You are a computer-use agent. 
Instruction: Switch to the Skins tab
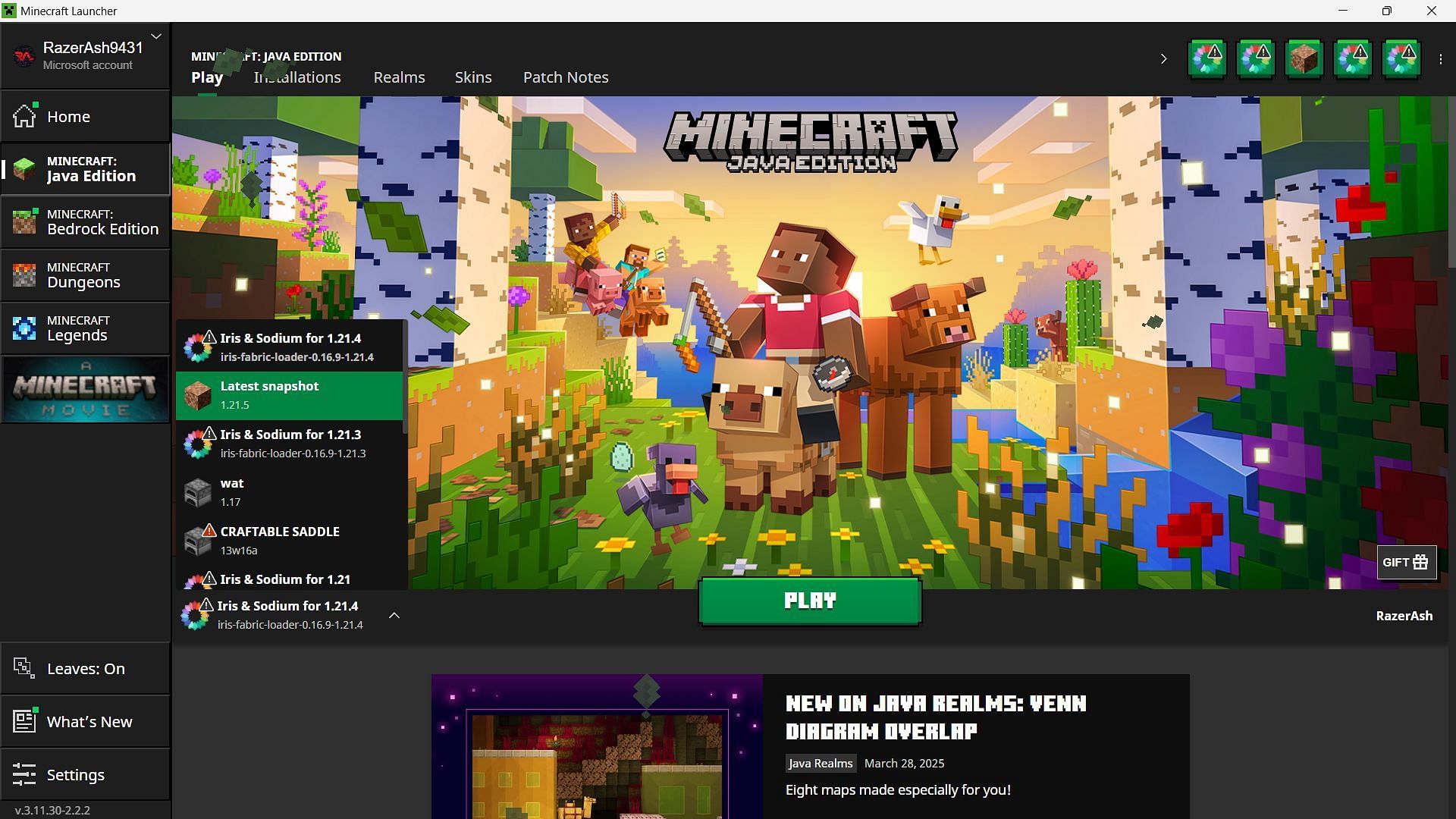coord(473,77)
